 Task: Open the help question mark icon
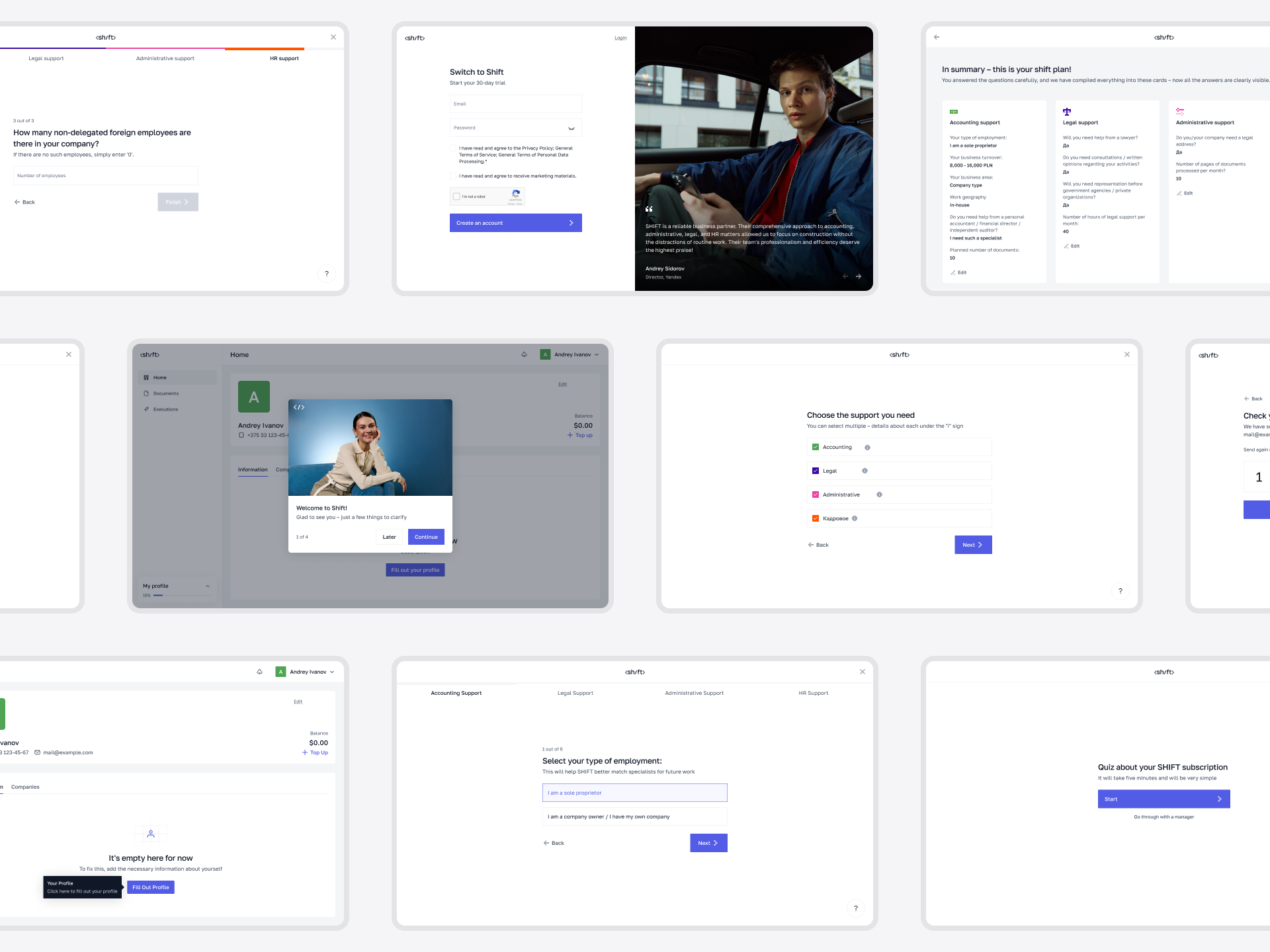(326, 273)
